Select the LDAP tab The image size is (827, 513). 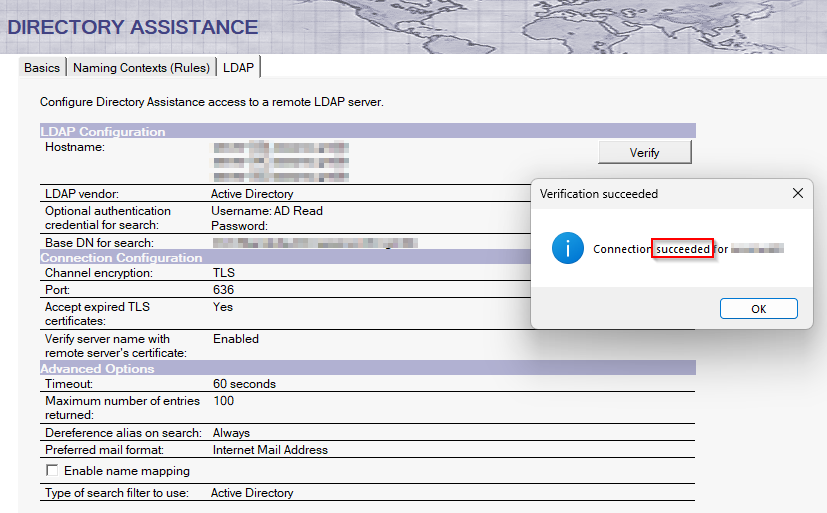click(239, 68)
